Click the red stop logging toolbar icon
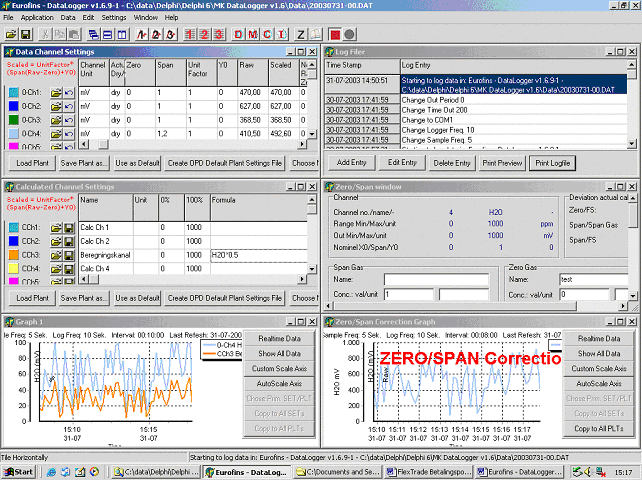This screenshot has height=482, width=642. click(335, 34)
